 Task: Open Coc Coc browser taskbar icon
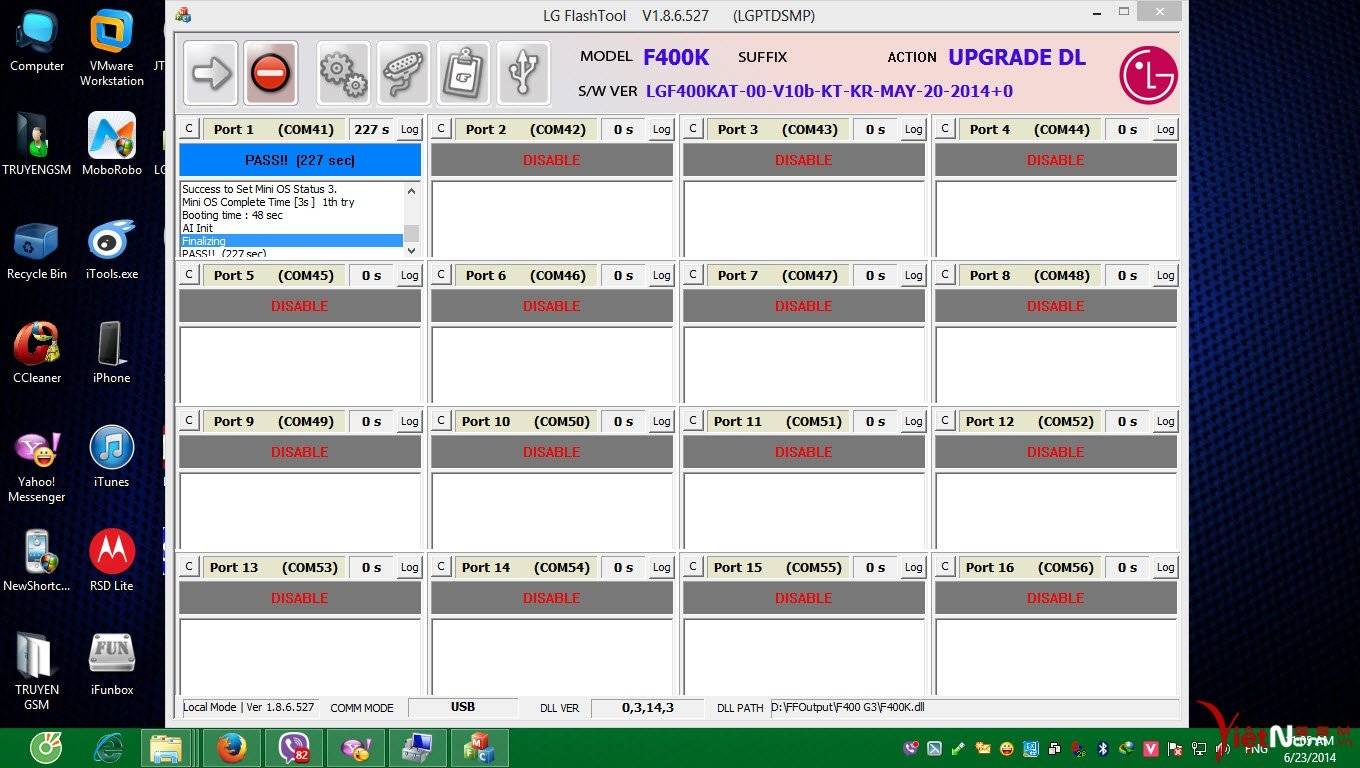coord(46,748)
